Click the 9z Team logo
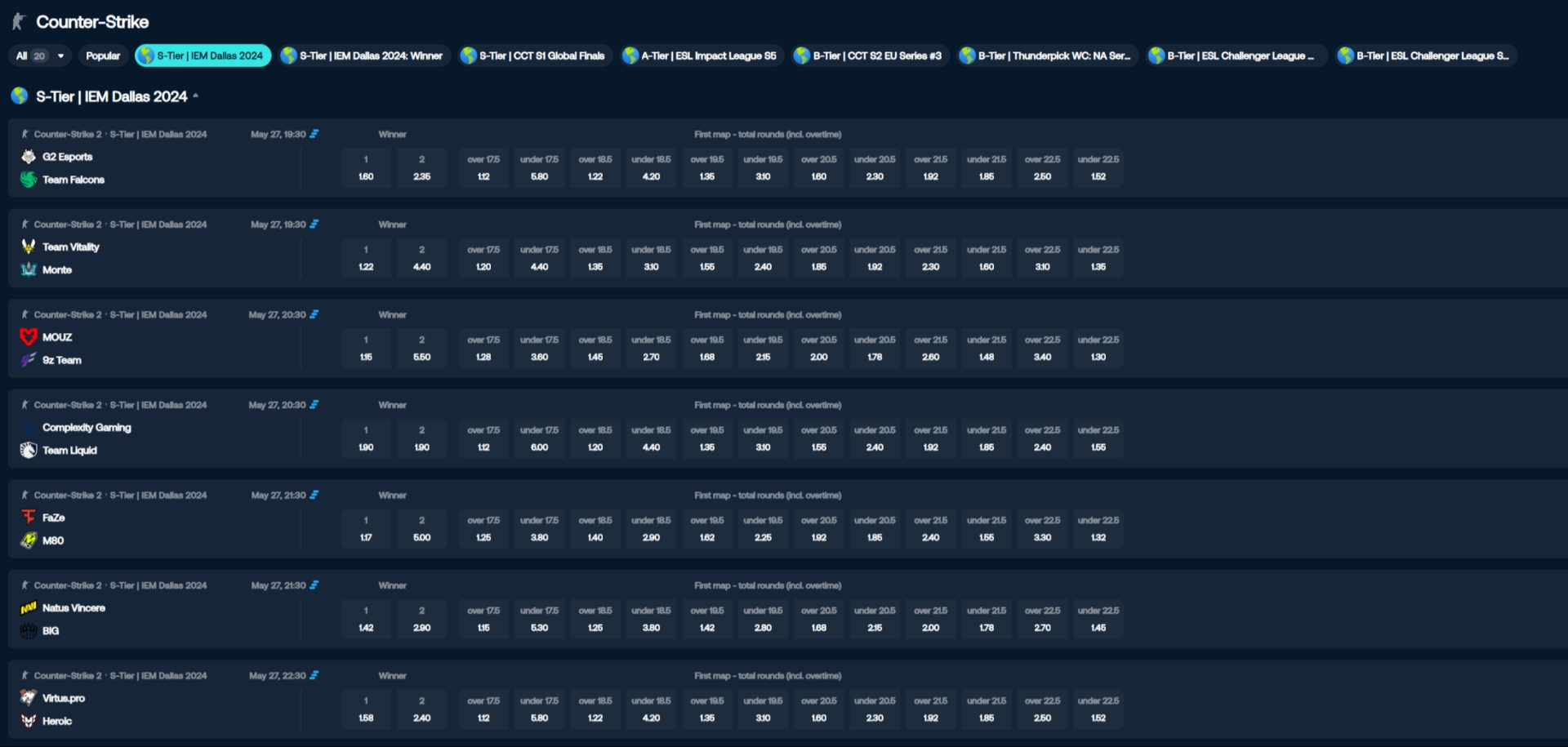 pyautogui.click(x=29, y=360)
